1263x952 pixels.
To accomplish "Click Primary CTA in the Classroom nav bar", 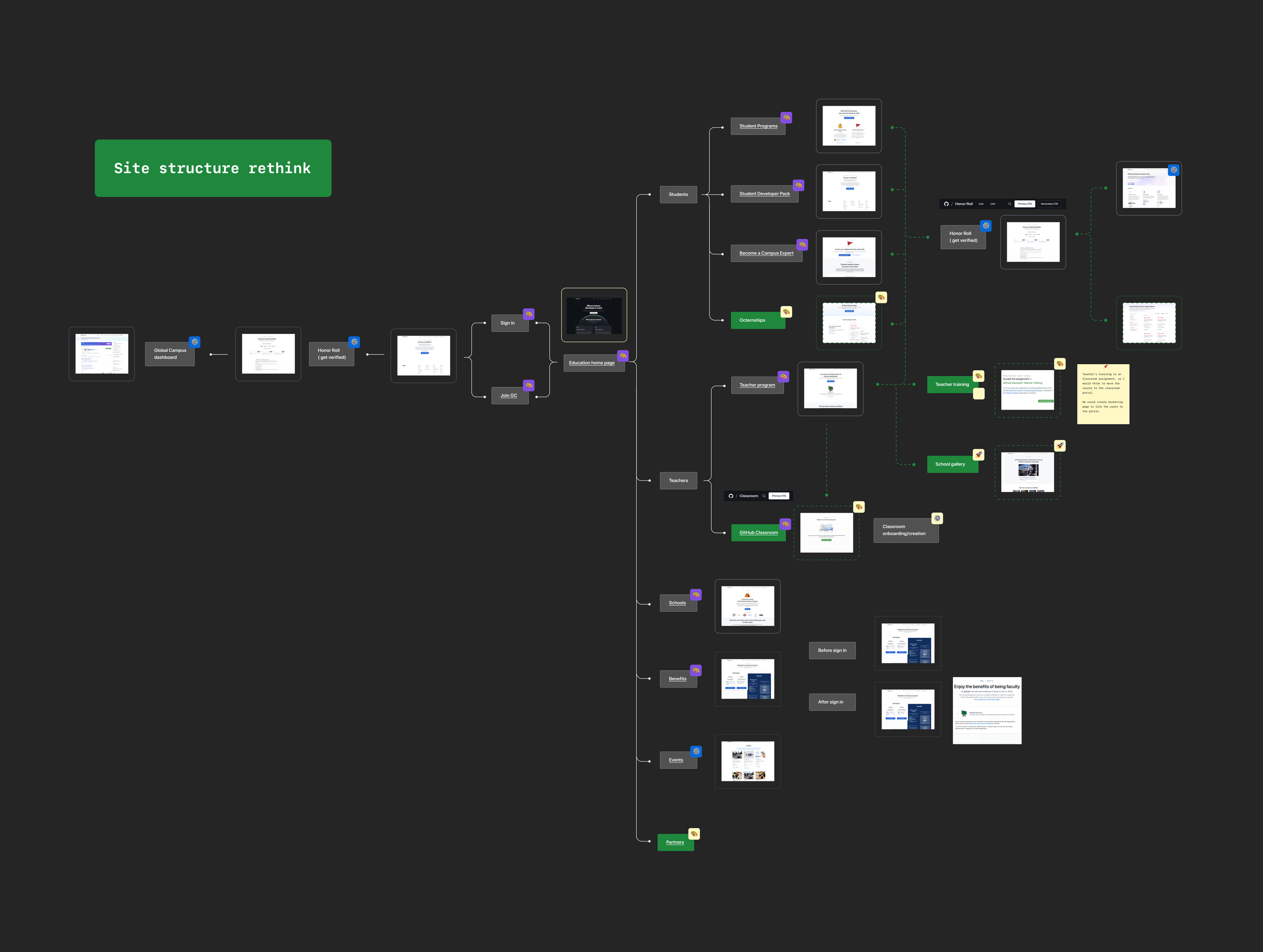I will pyautogui.click(x=779, y=496).
